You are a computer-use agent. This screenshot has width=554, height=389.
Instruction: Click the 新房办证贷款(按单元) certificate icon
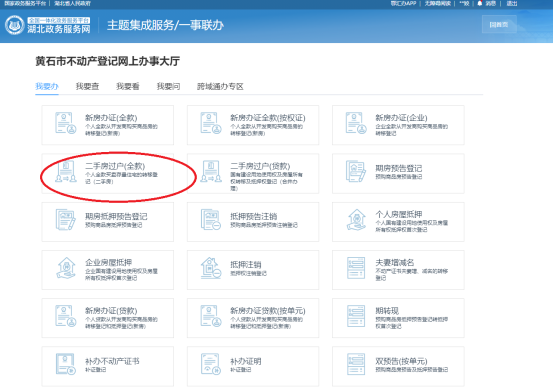[211, 316]
